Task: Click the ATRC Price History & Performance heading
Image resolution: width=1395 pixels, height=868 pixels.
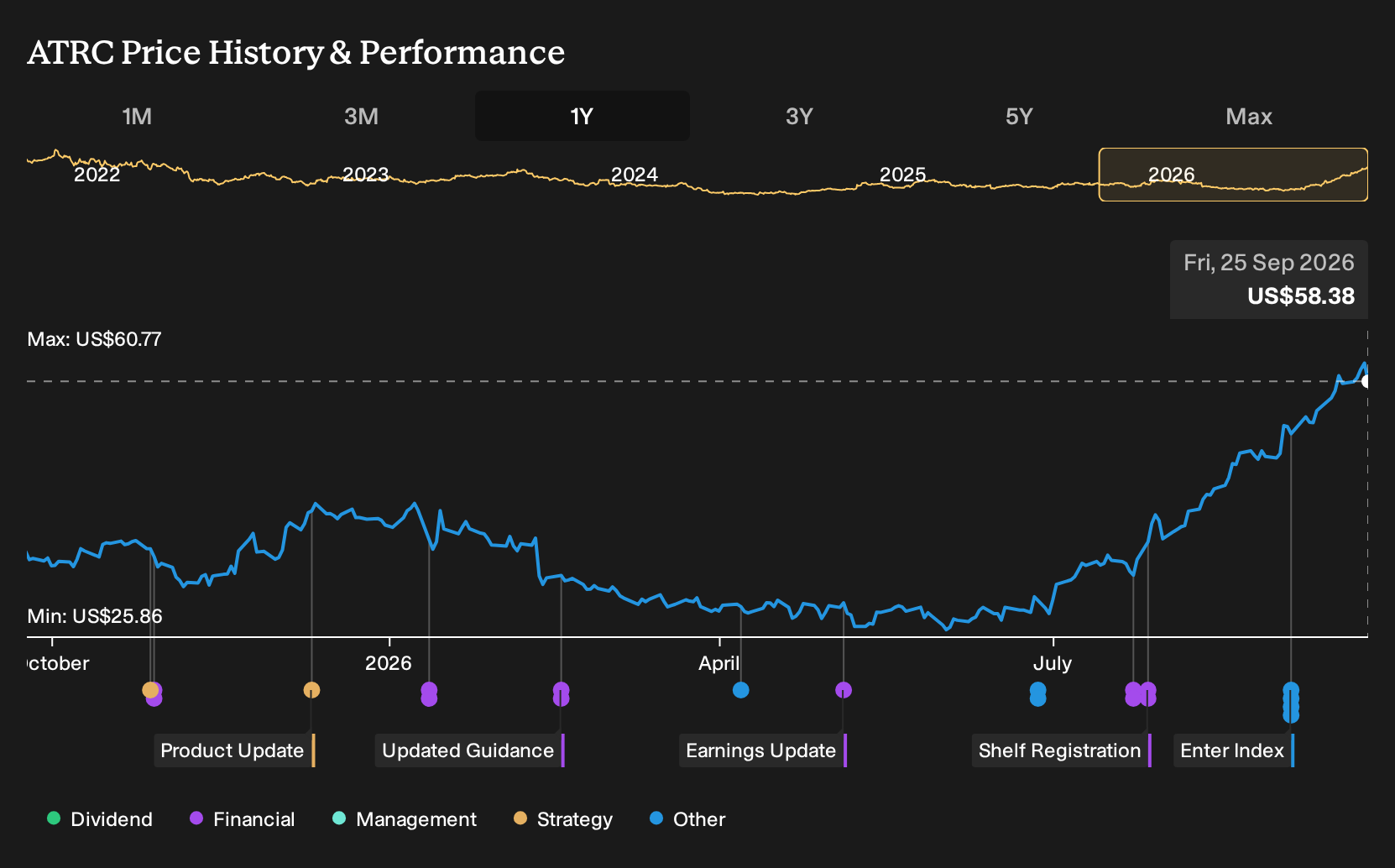Action: (x=296, y=52)
